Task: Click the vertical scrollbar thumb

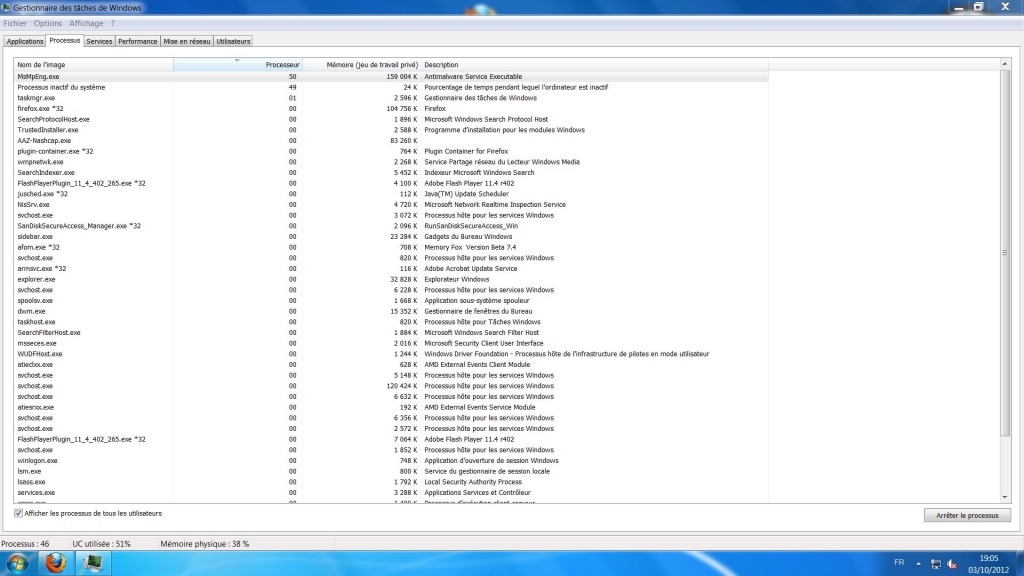Action: pyautogui.click(x=1004, y=253)
